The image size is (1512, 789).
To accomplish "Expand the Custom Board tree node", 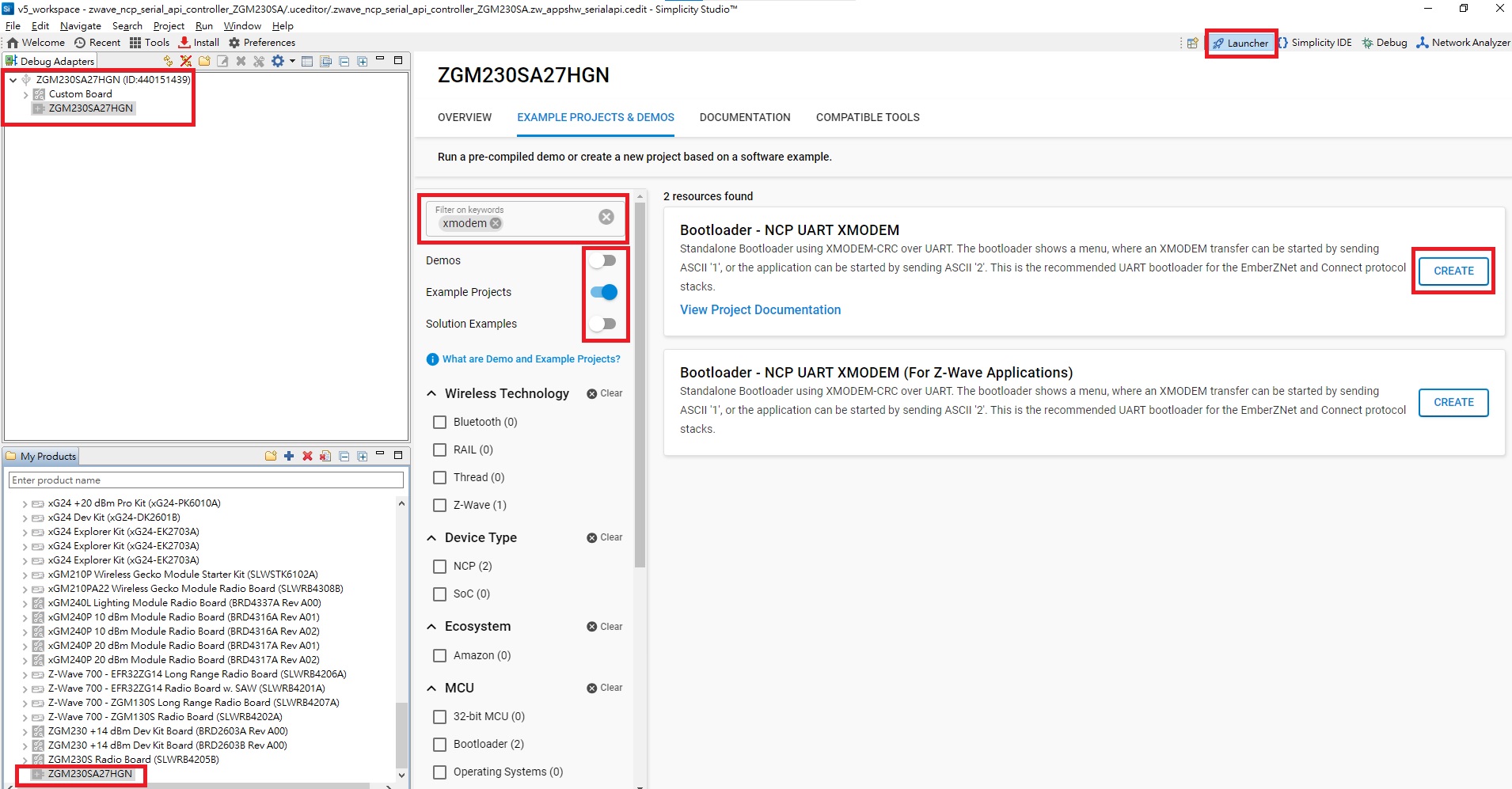I will (25, 94).
